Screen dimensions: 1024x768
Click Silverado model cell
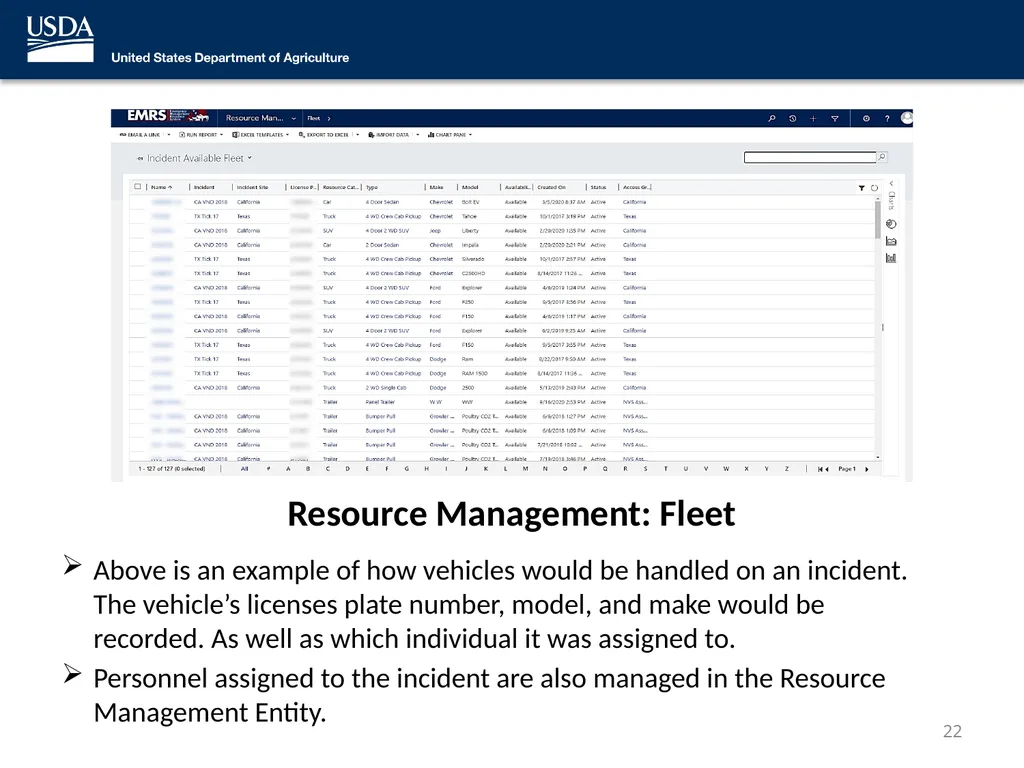pyautogui.click(x=473, y=259)
